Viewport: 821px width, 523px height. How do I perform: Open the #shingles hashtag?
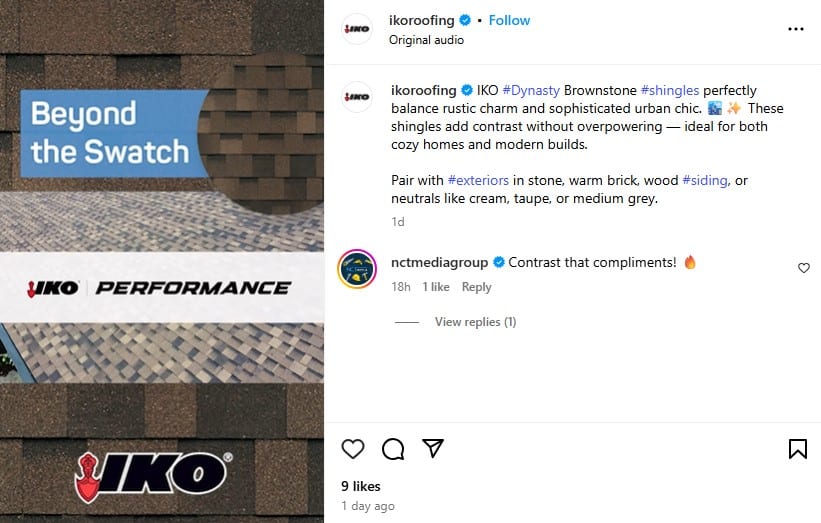[670, 90]
